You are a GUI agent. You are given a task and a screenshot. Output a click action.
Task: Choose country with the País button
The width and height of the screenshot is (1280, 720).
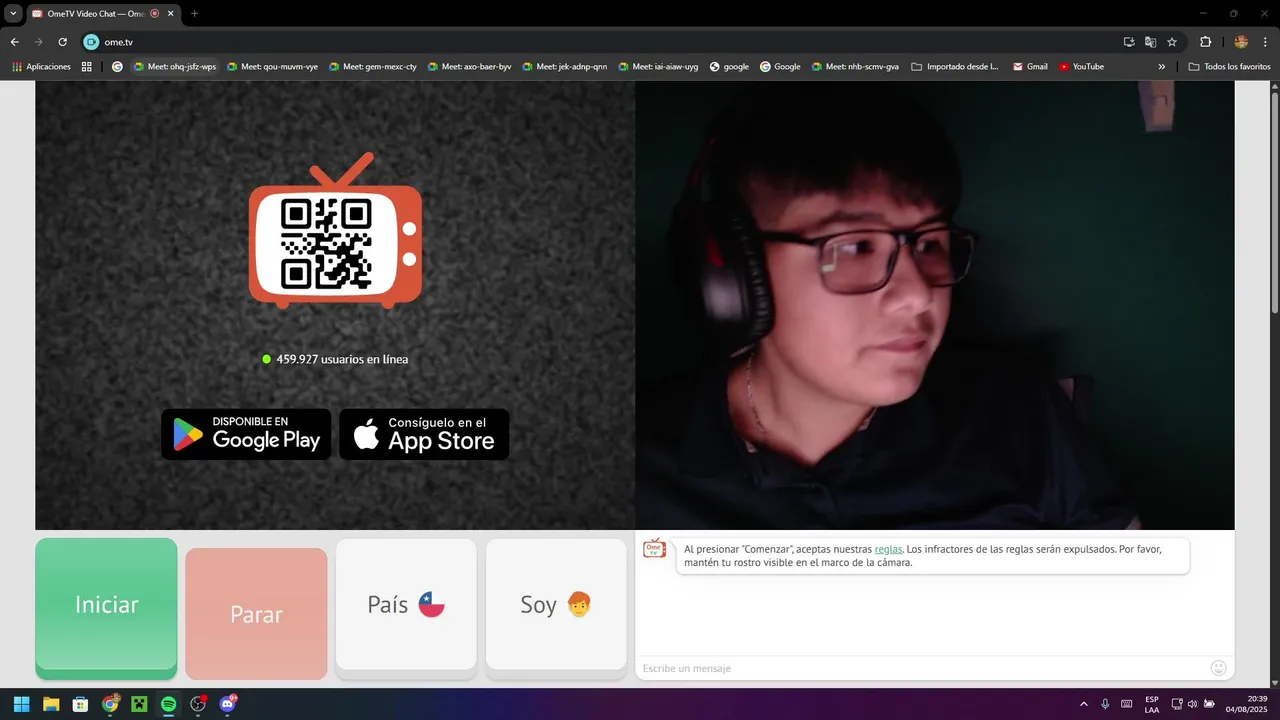(x=406, y=604)
